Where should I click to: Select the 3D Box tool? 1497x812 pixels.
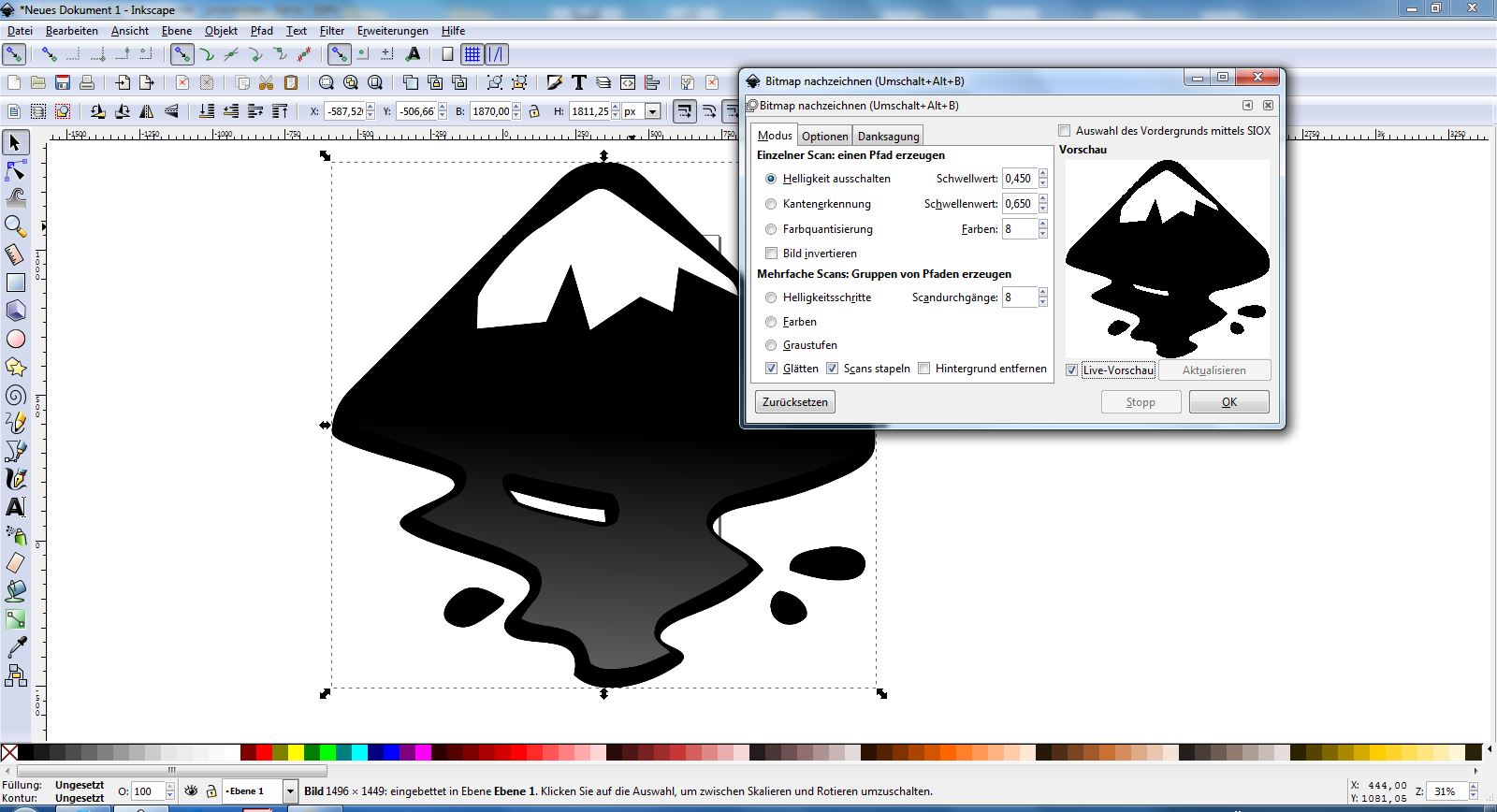[15, 310]
